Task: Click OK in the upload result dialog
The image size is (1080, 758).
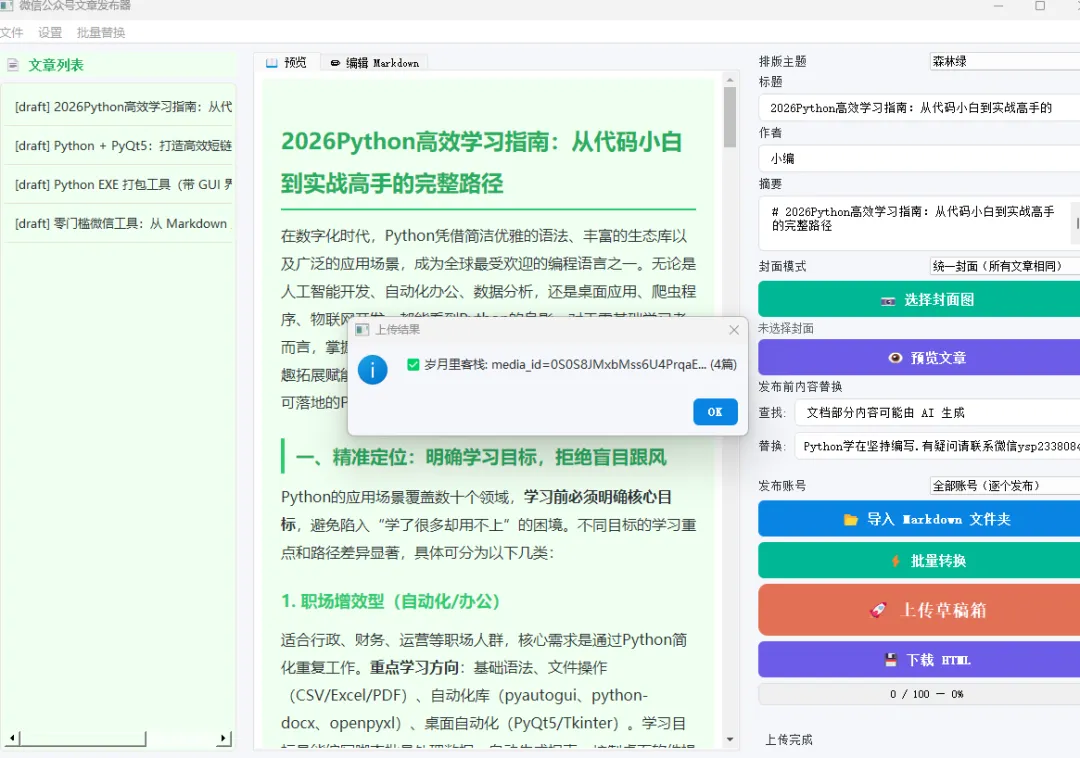Action: tap(715, 412)
